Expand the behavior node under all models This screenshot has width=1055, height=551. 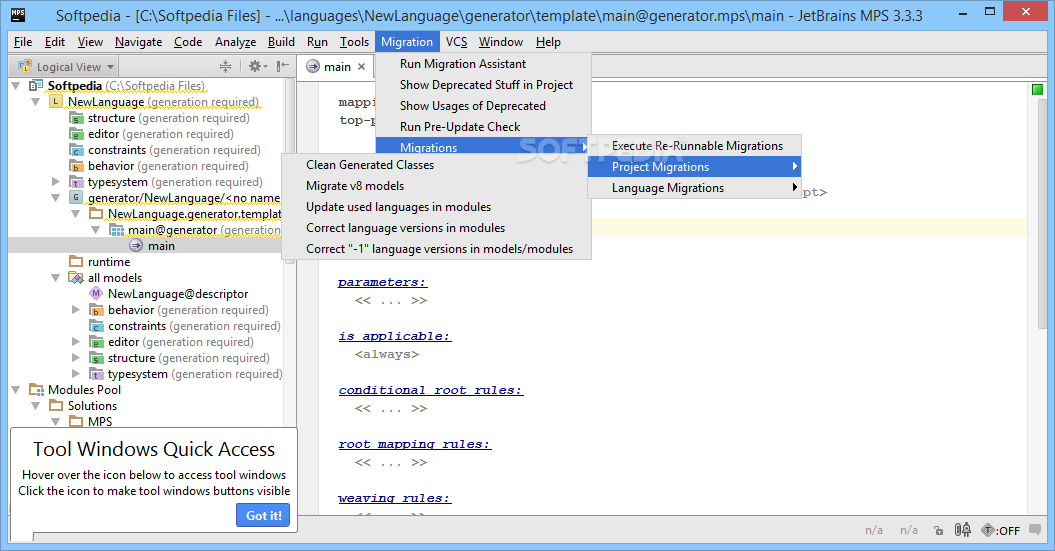coord(76,309)
